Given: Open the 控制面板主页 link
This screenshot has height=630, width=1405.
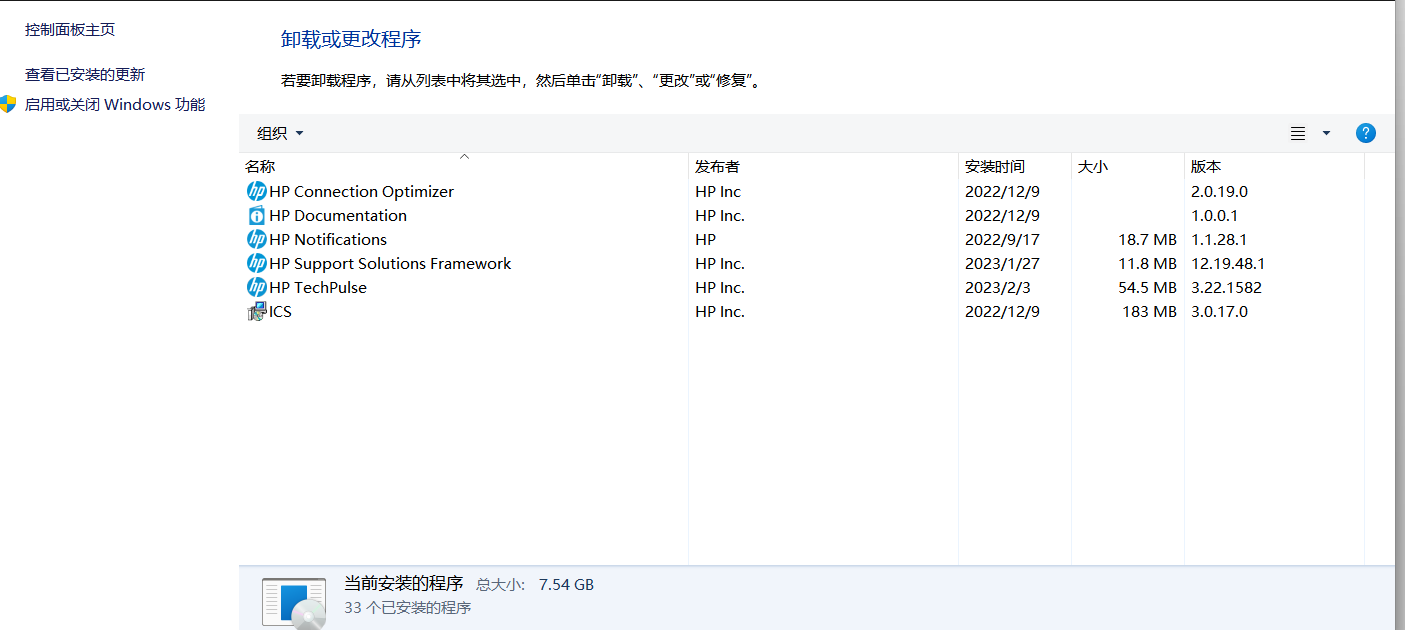Looking at the screenshot, I should click(x=70, y=30).
